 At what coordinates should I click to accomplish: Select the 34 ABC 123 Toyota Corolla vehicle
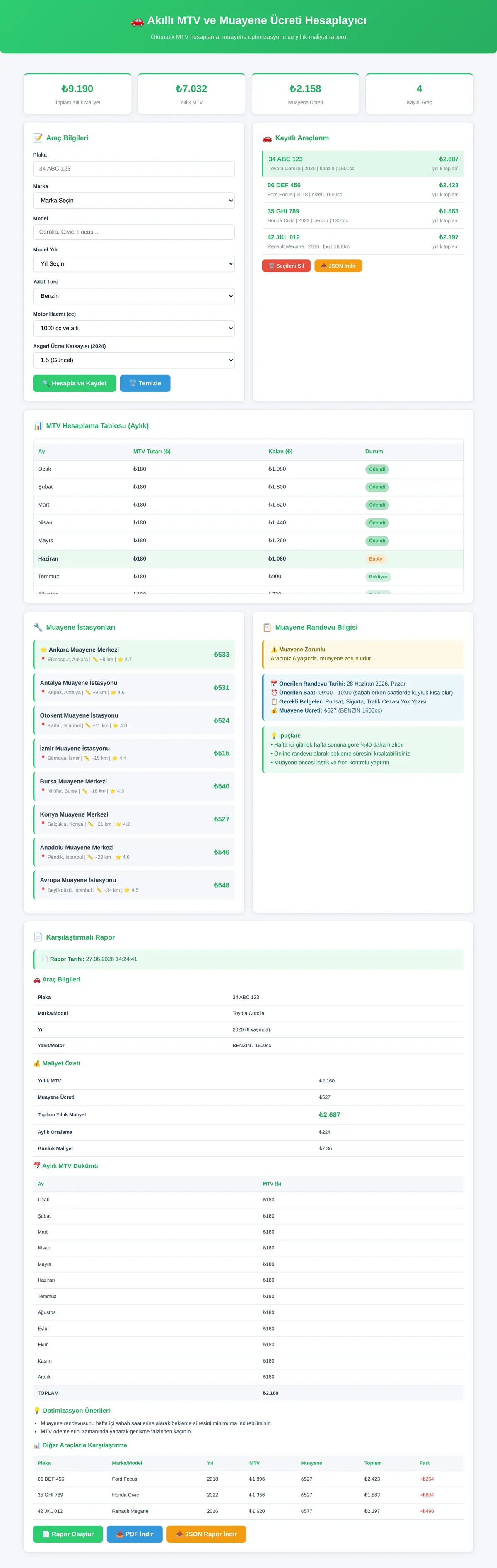point(363,164)
